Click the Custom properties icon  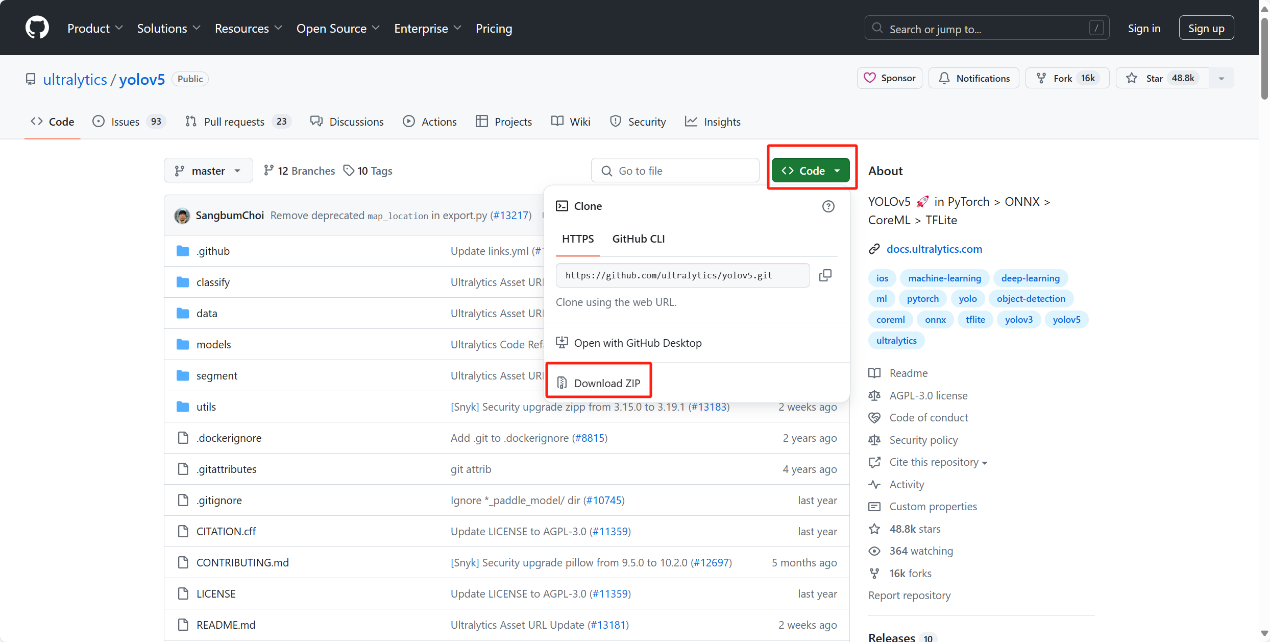tap(875, 507)
